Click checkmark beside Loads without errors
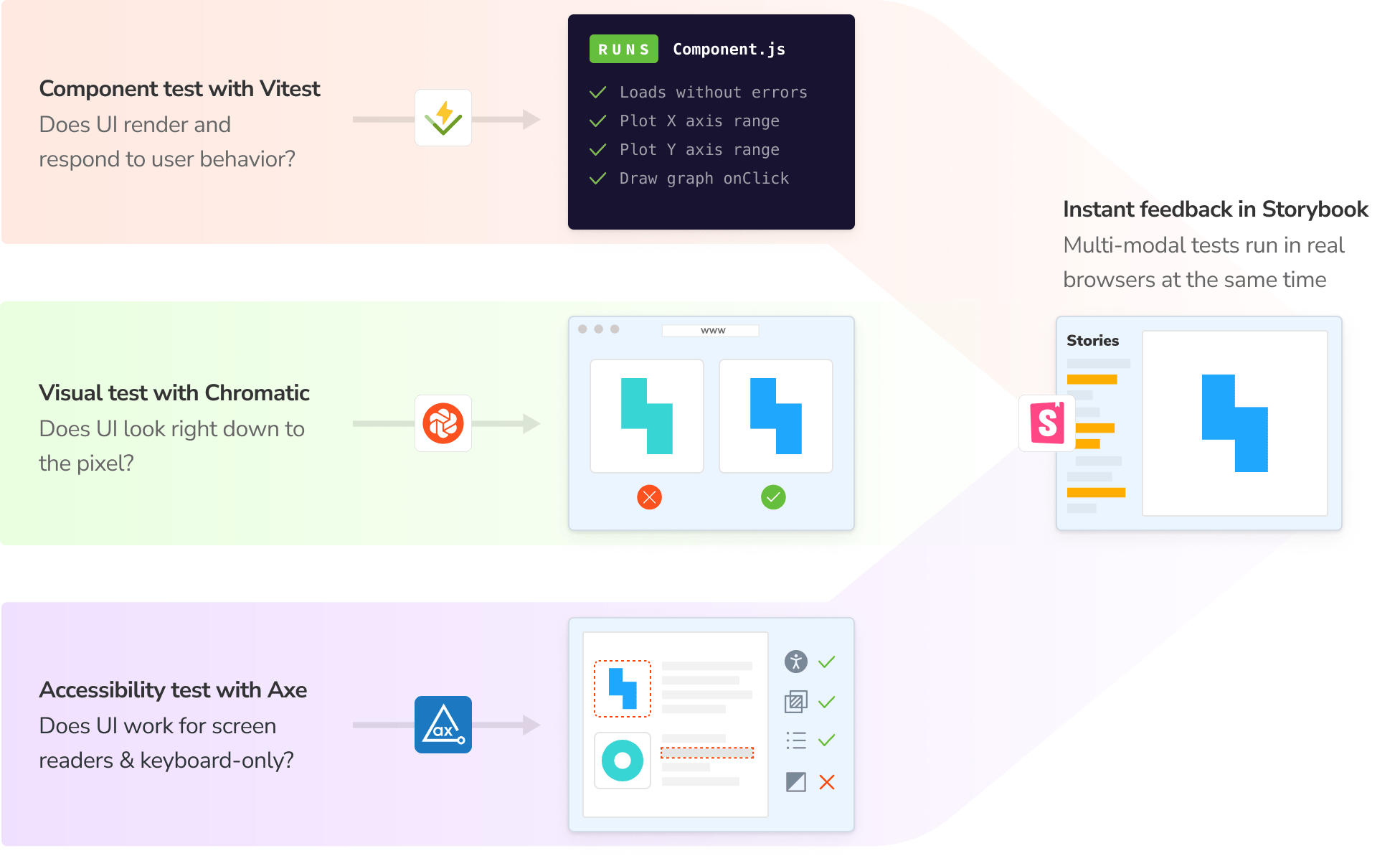Image resolution: width=1400 pixels, height=861 pixels. point(598,92)
